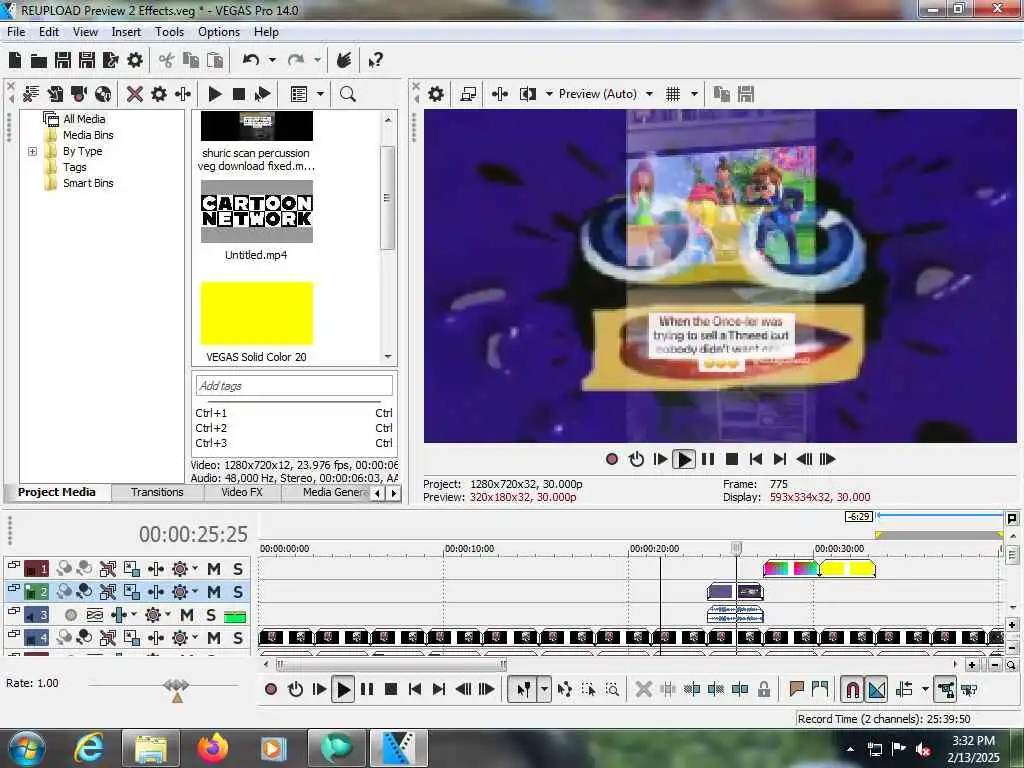Viewport: 1024px width, 768px height.
Task: Open the Insert menu
Action: tap(126, 32)
